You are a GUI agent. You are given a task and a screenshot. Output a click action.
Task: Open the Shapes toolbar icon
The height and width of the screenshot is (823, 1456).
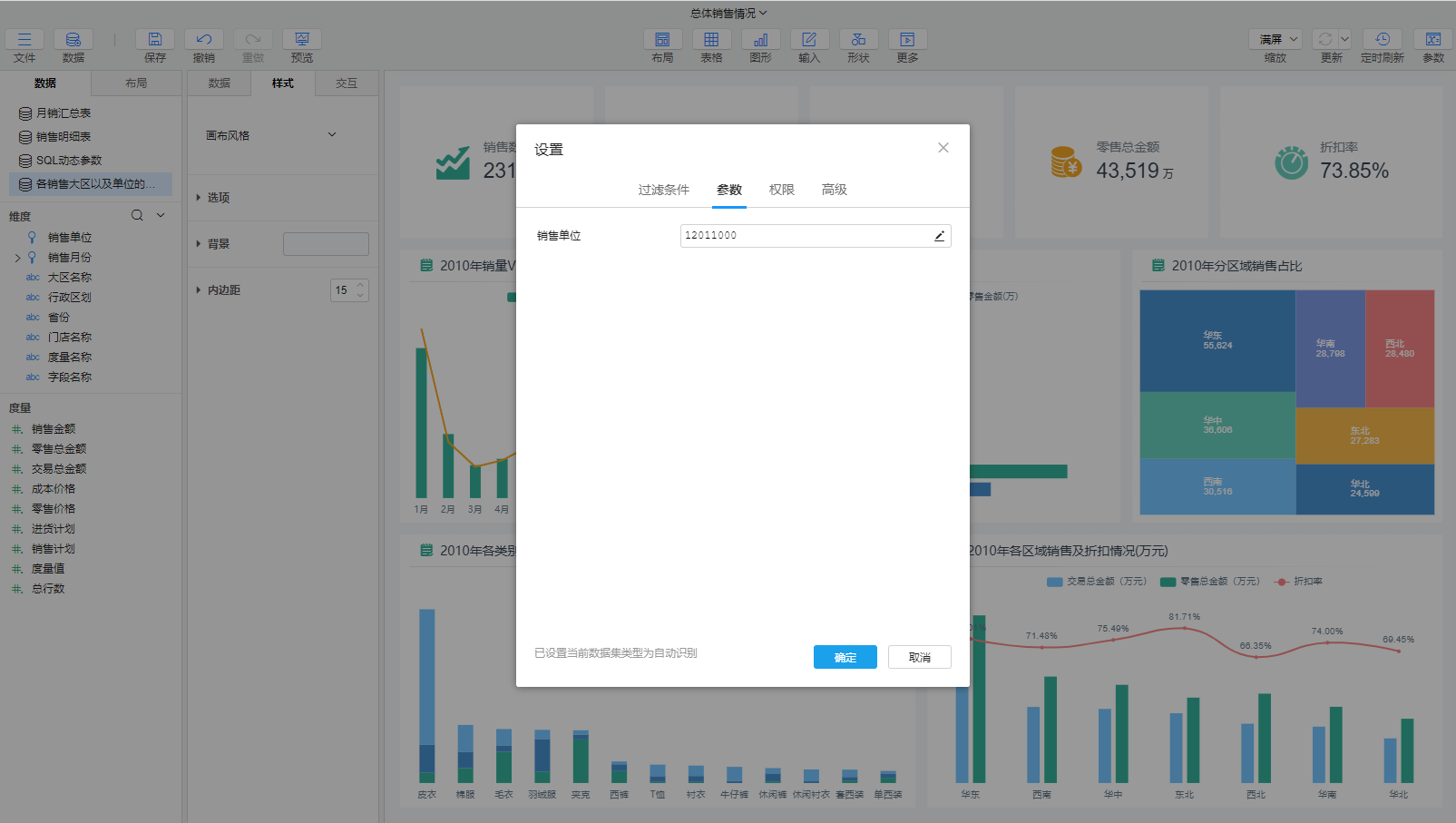(858, 40)
